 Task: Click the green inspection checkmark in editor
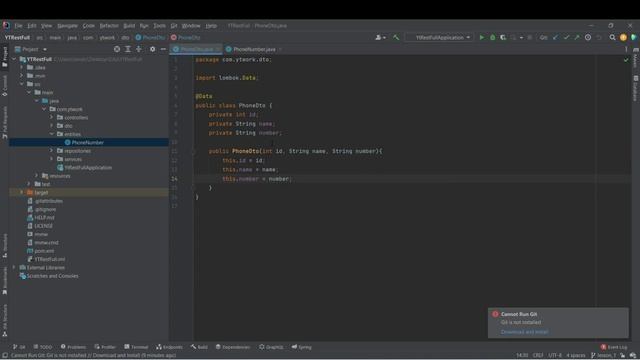[626, 60]
